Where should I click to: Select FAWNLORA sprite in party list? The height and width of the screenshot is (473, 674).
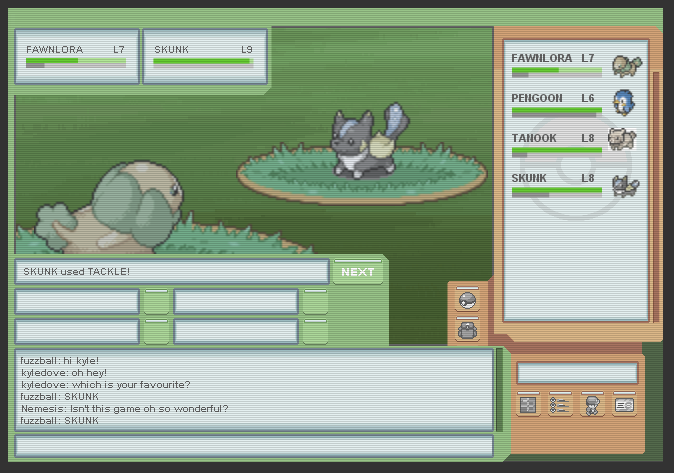pyautogui.click(x=627, y=66)
